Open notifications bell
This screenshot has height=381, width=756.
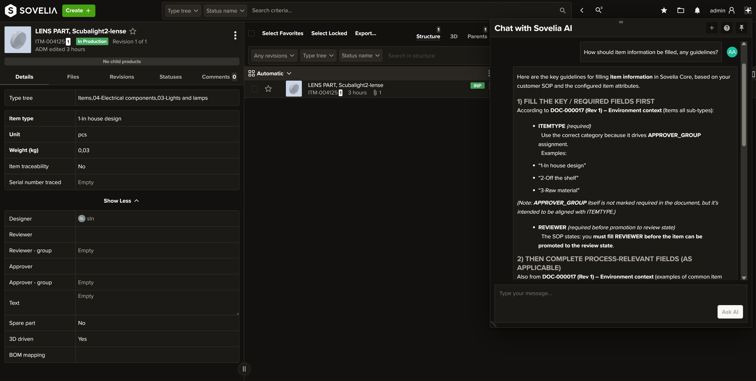coord(697,10)
